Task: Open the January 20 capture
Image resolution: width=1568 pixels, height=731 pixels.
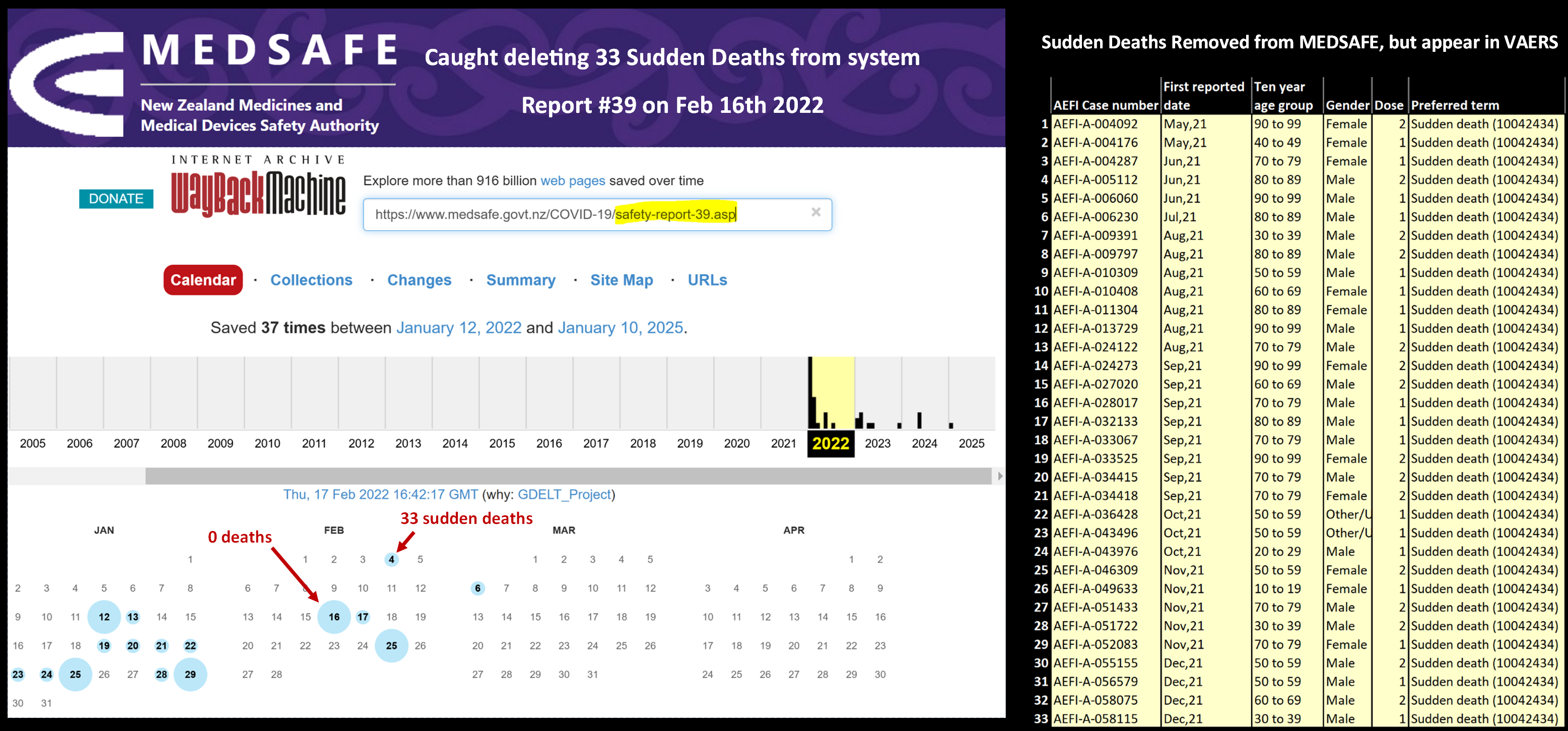Action: pyautogui.click(x=132, y=645)
